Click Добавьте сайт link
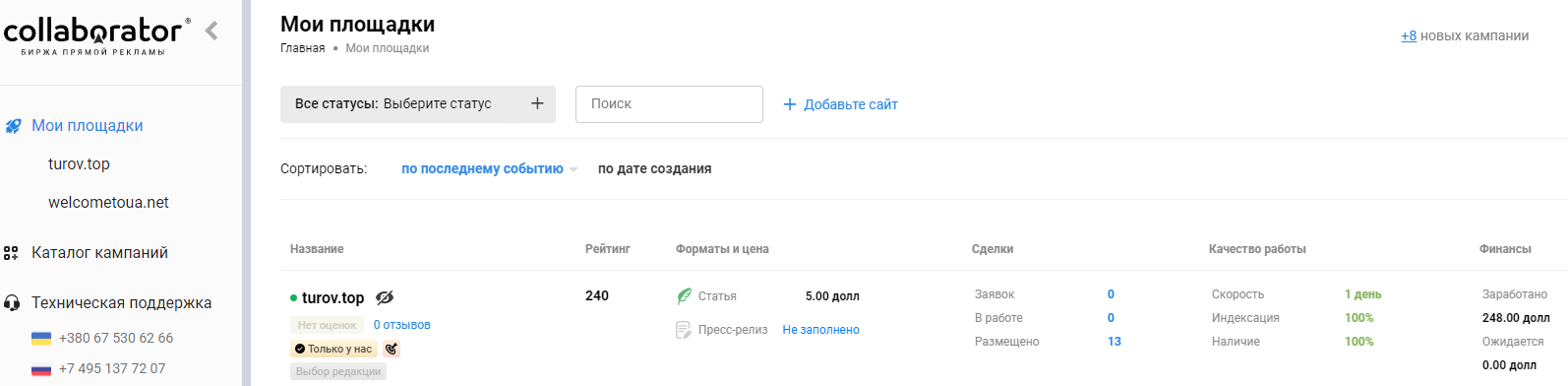The height and width of the screenshot is (386, 1568). pos(851,104)
